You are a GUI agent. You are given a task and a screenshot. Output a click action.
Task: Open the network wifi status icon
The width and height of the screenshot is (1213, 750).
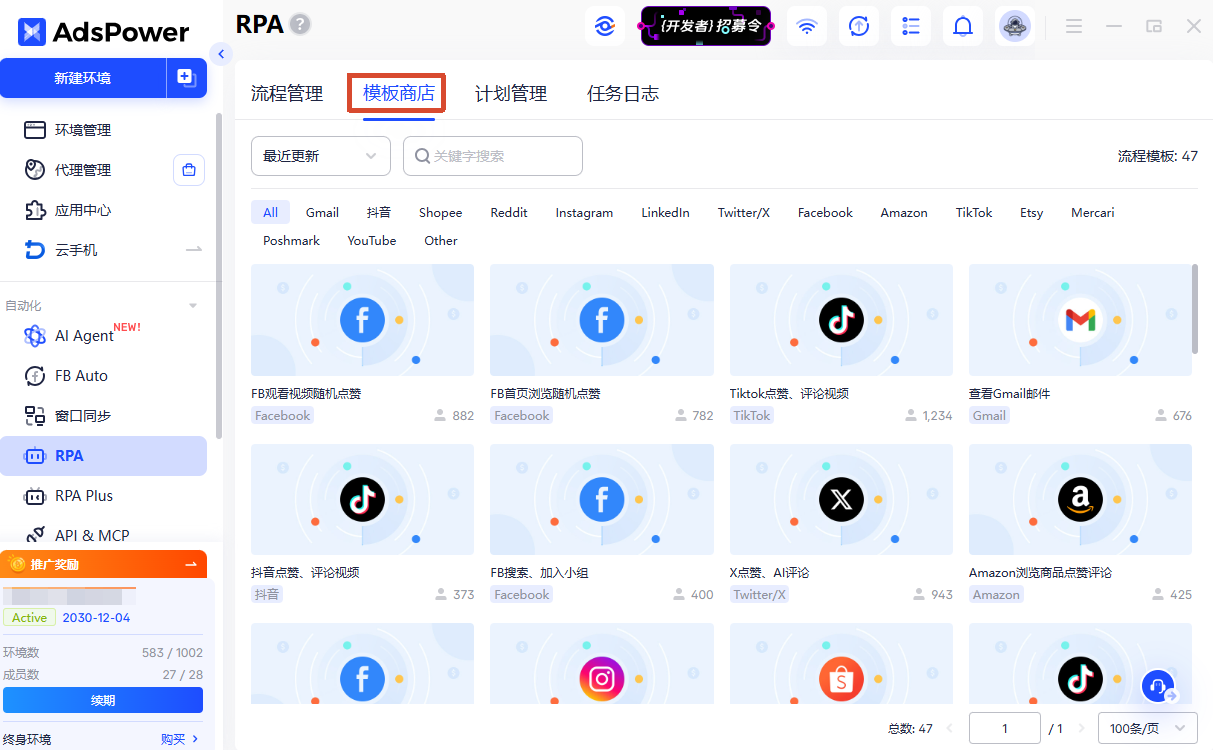pos(806,26)
